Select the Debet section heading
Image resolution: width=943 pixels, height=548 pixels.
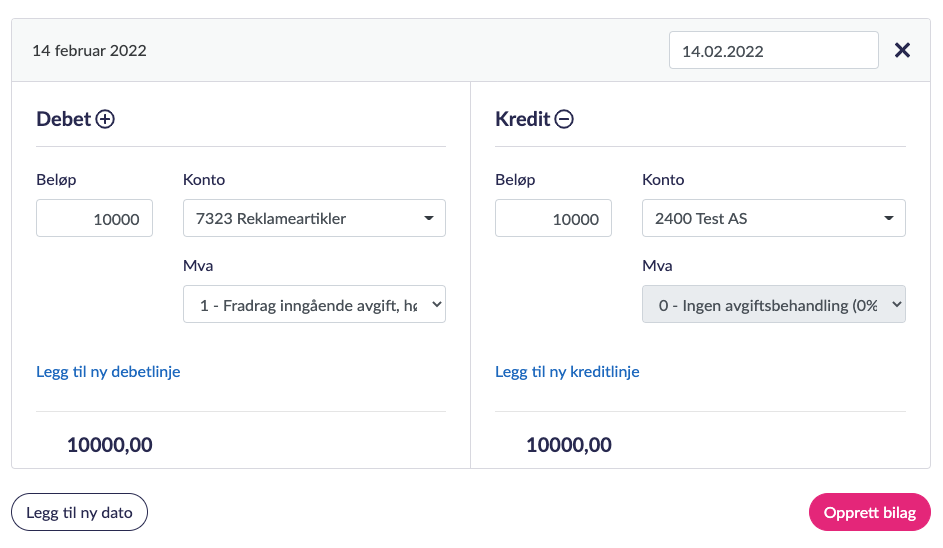coord(64,119)
